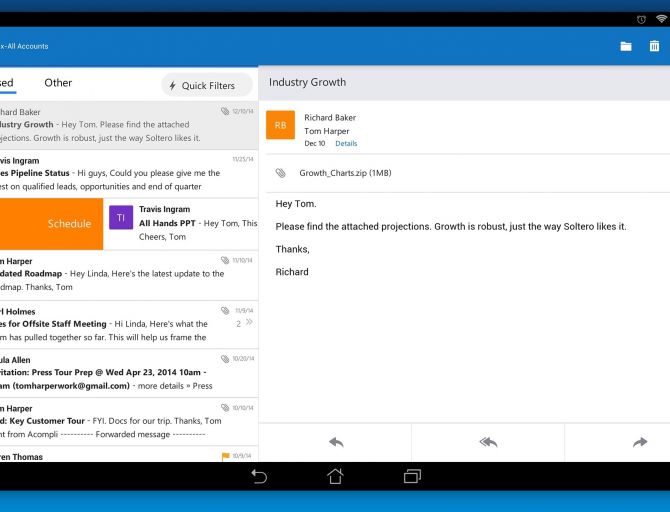Tap the TI avatar for Travis Ingram

121,217
